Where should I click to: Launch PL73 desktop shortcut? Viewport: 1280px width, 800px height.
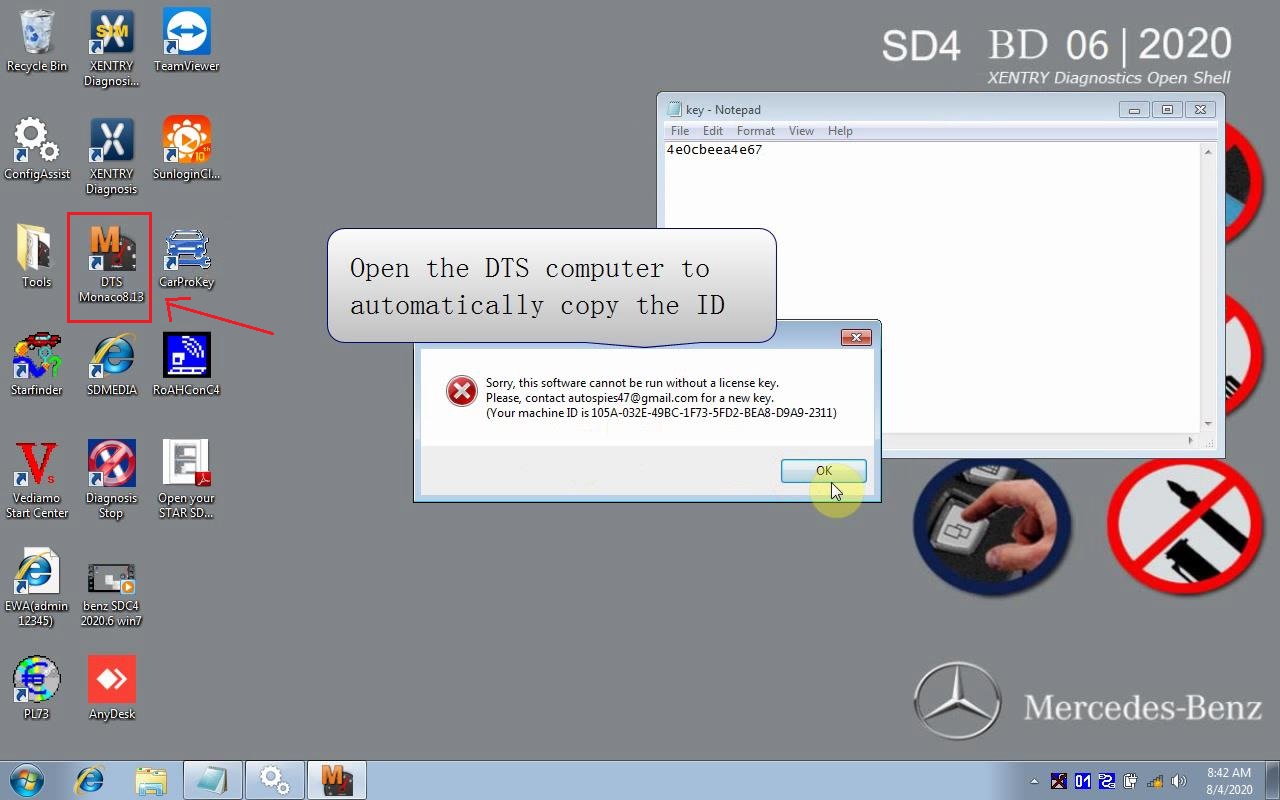[37, 690]
